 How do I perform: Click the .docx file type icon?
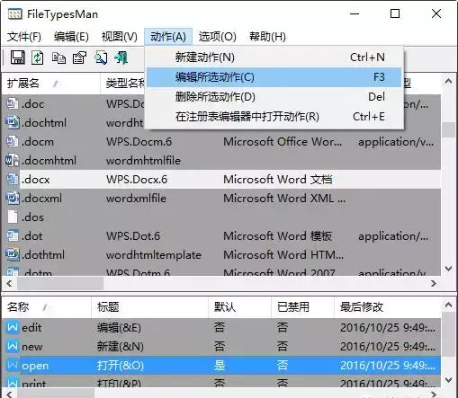tap(13, 179)
